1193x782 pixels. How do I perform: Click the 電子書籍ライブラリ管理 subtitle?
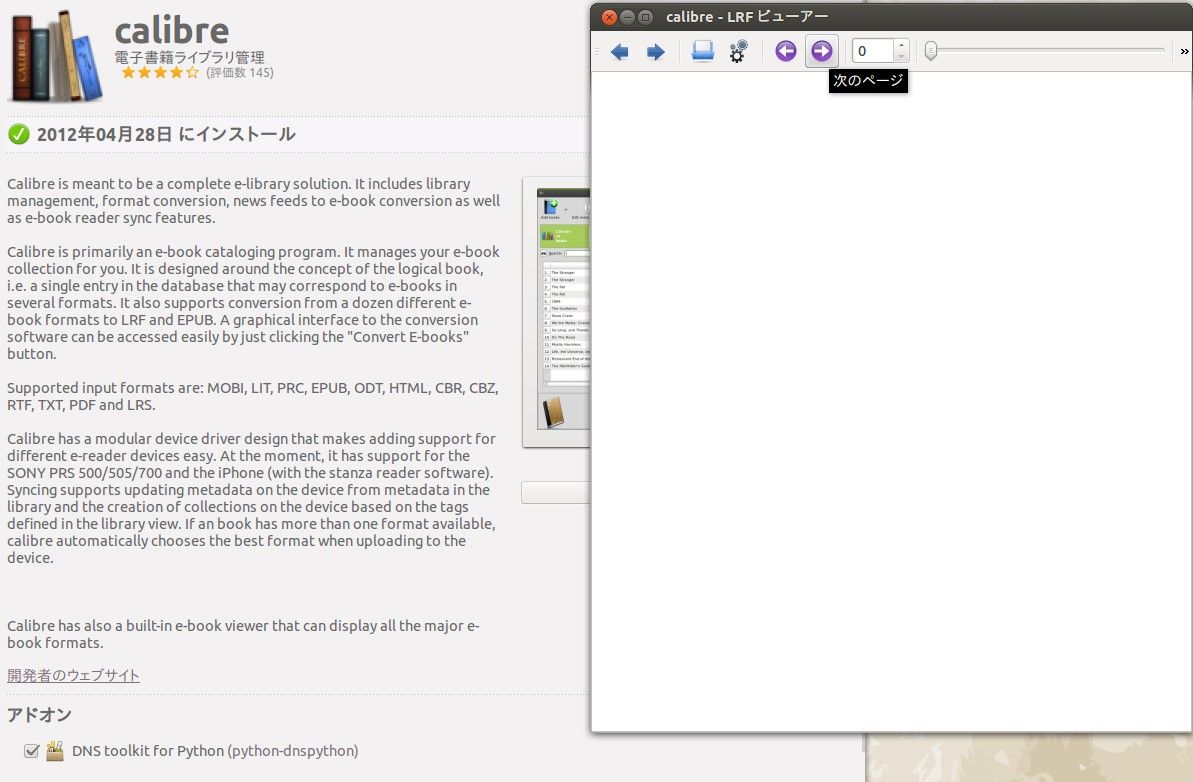click(x=189, y=57)
